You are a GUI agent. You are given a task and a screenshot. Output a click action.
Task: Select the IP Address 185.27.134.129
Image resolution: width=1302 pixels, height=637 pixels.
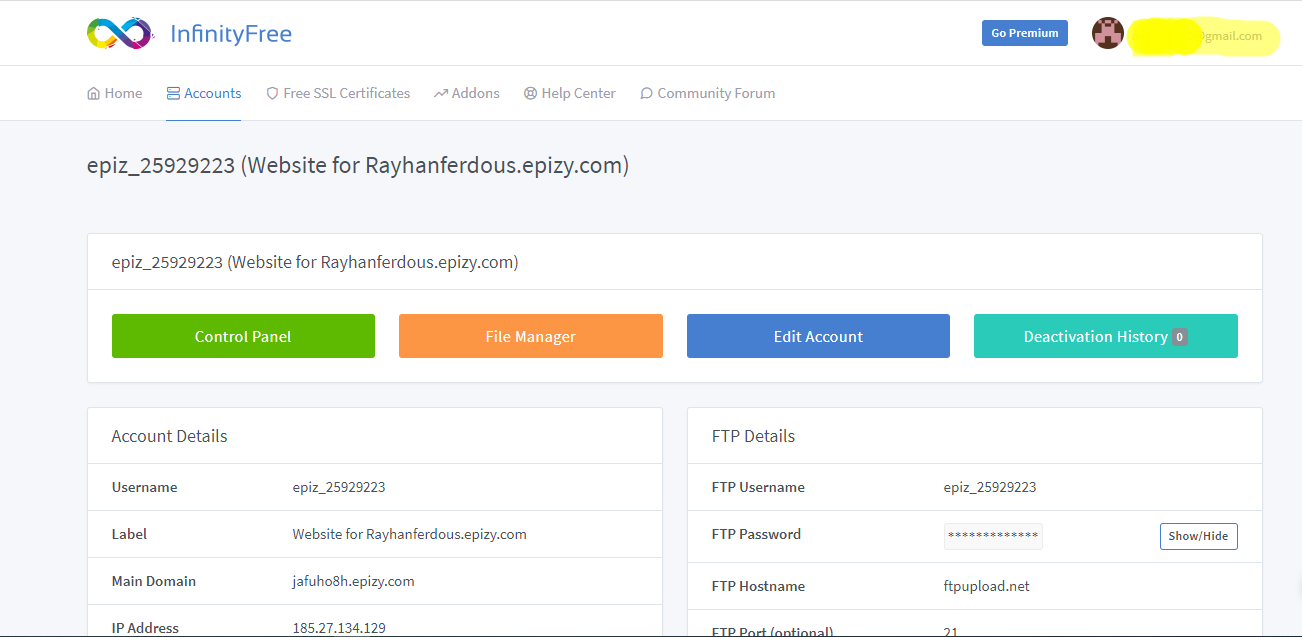pos(339,628)
